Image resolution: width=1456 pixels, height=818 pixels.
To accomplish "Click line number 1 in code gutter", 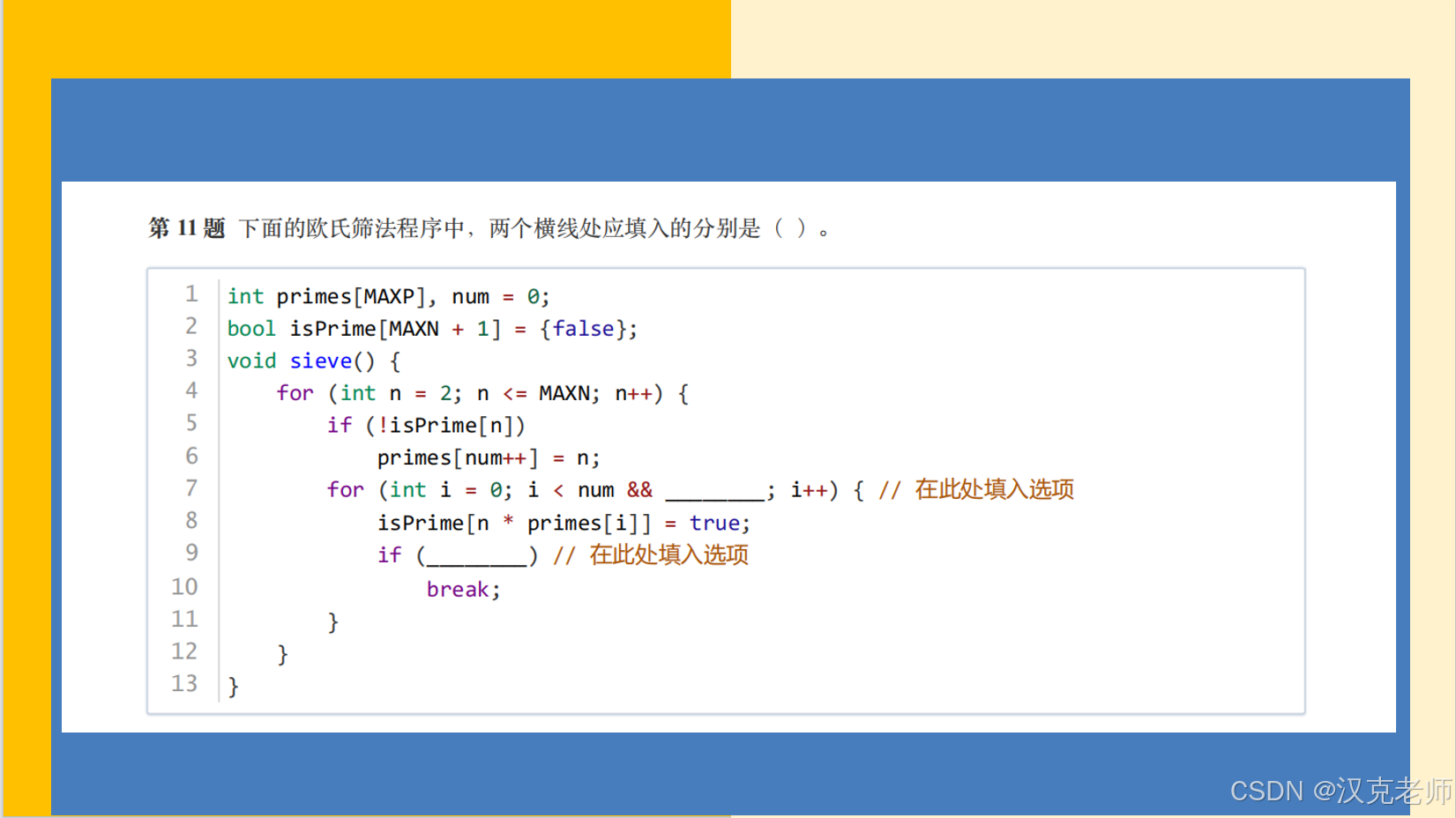I will [x=191, y=294].
